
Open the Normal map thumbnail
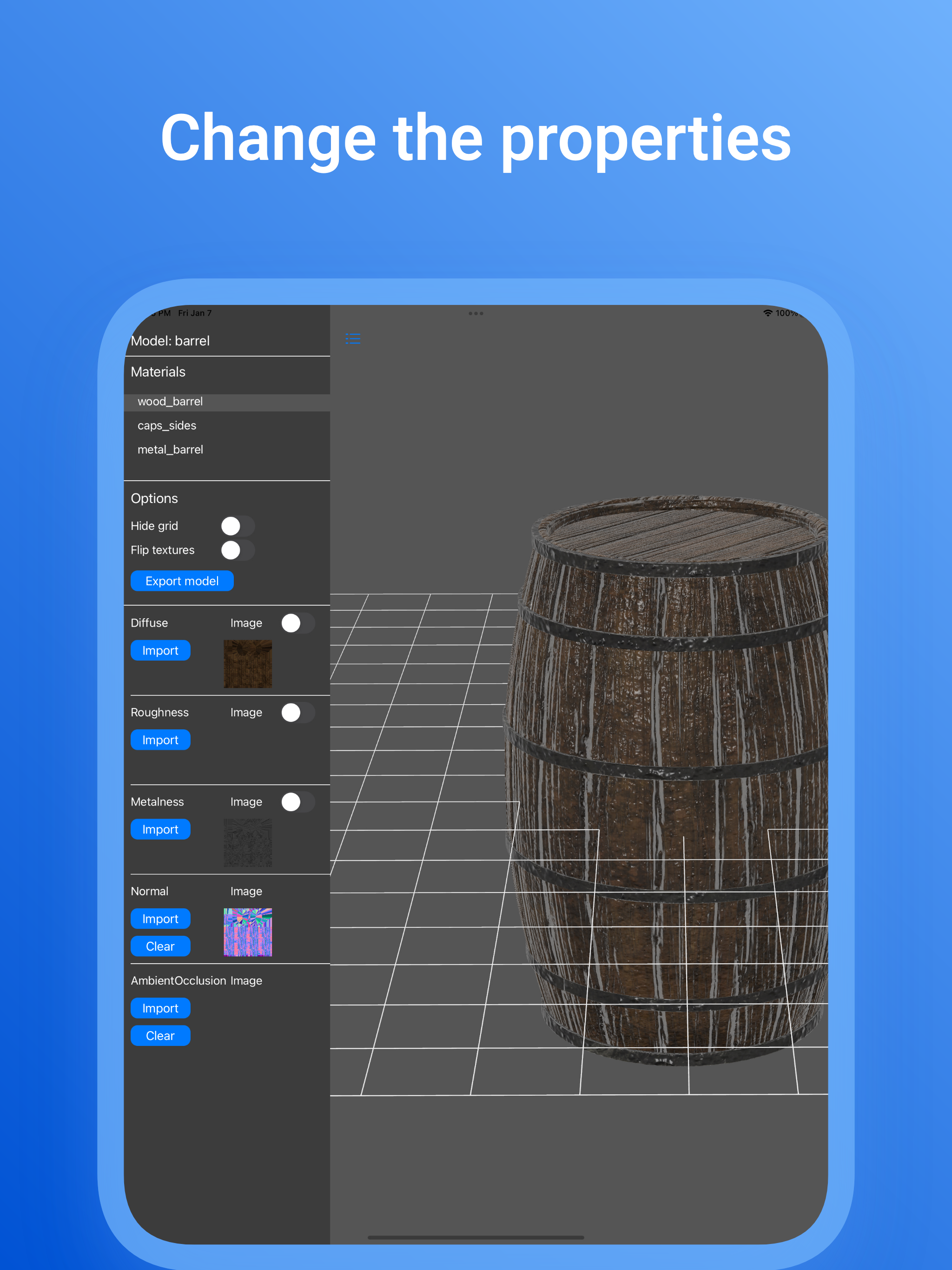click(247, 933)
